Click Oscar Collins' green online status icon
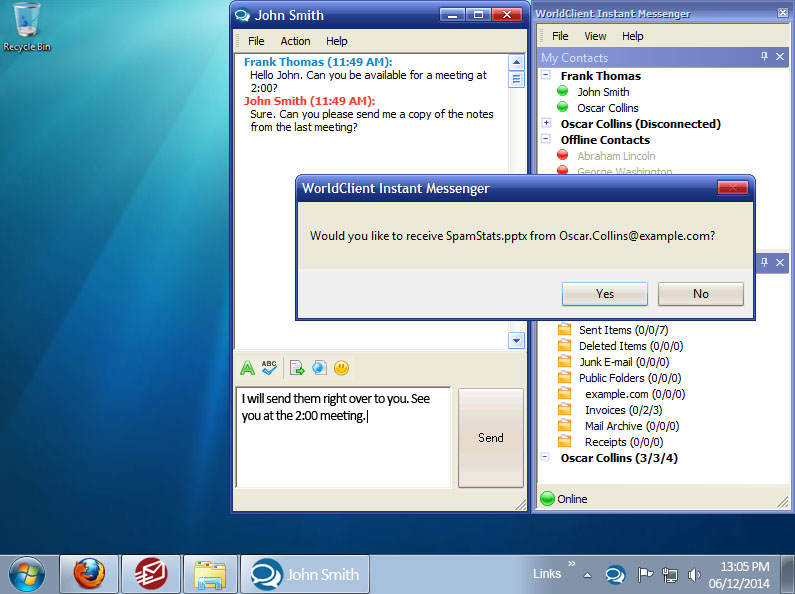Screen dimensions: 795x594 point(562,107)
